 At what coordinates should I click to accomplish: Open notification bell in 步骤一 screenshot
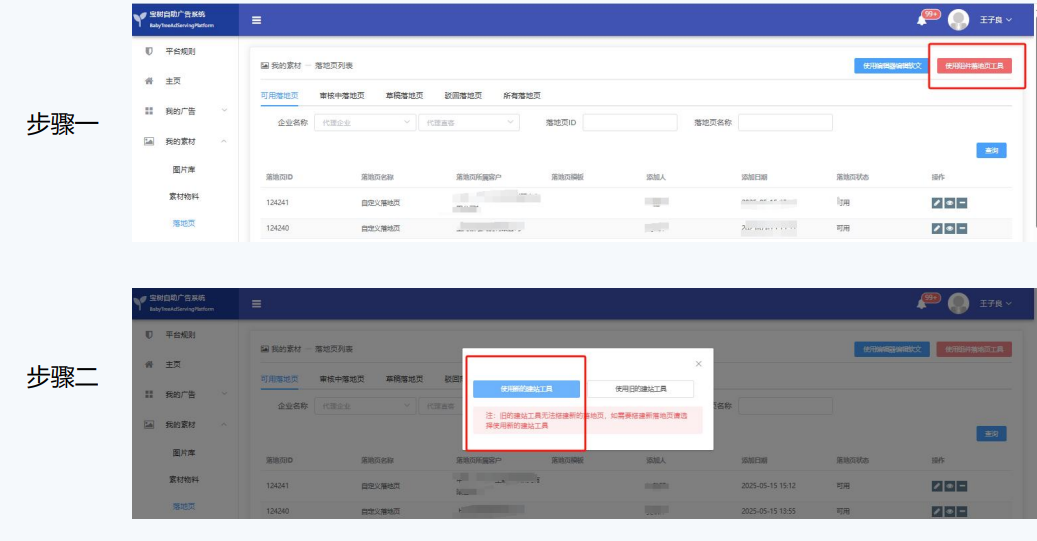pyautogui.click(x=921, y=20)
